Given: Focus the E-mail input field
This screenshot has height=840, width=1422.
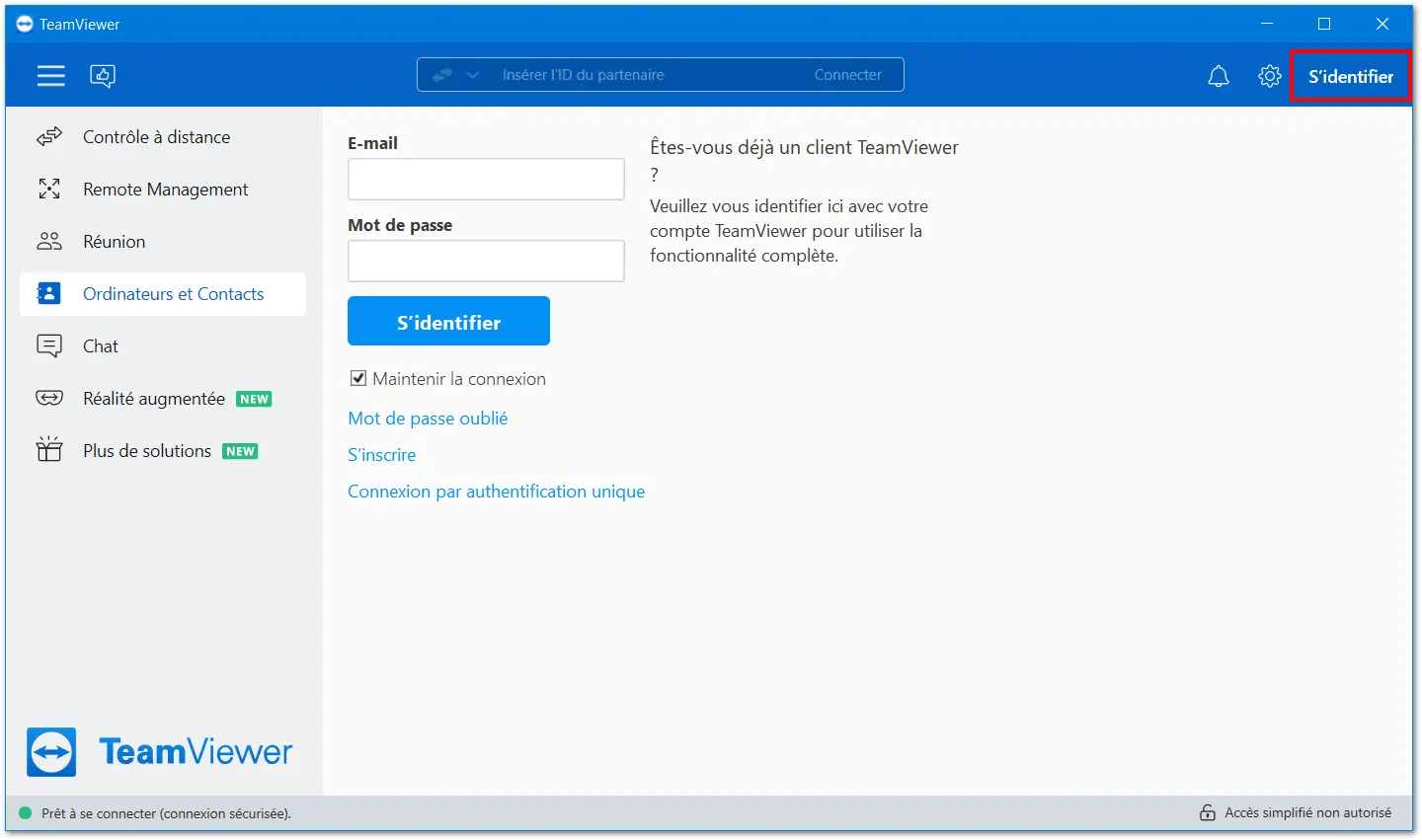Looking at the screenshot, I should [x=486, y=179].
